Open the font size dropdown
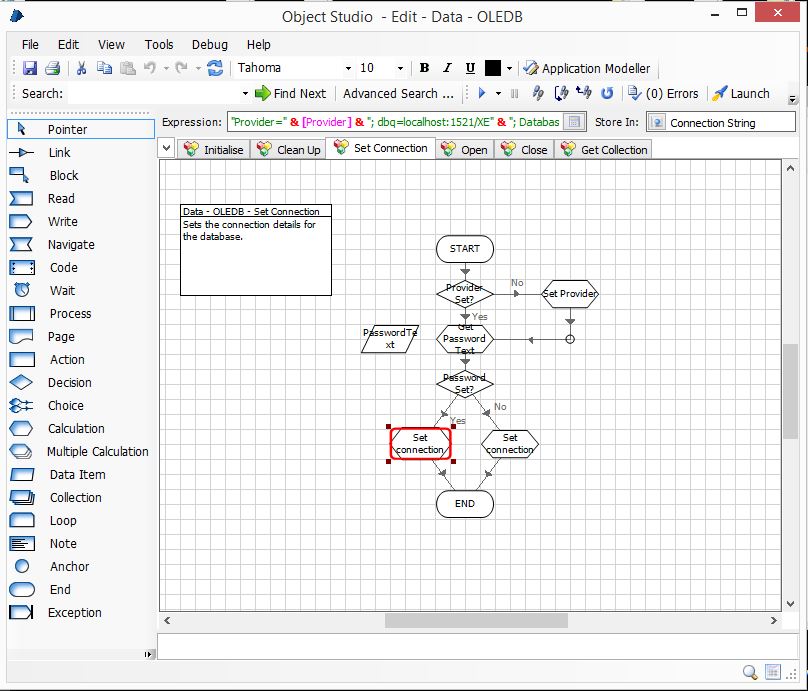Screen dimensions: 808x691 [400, 69]
